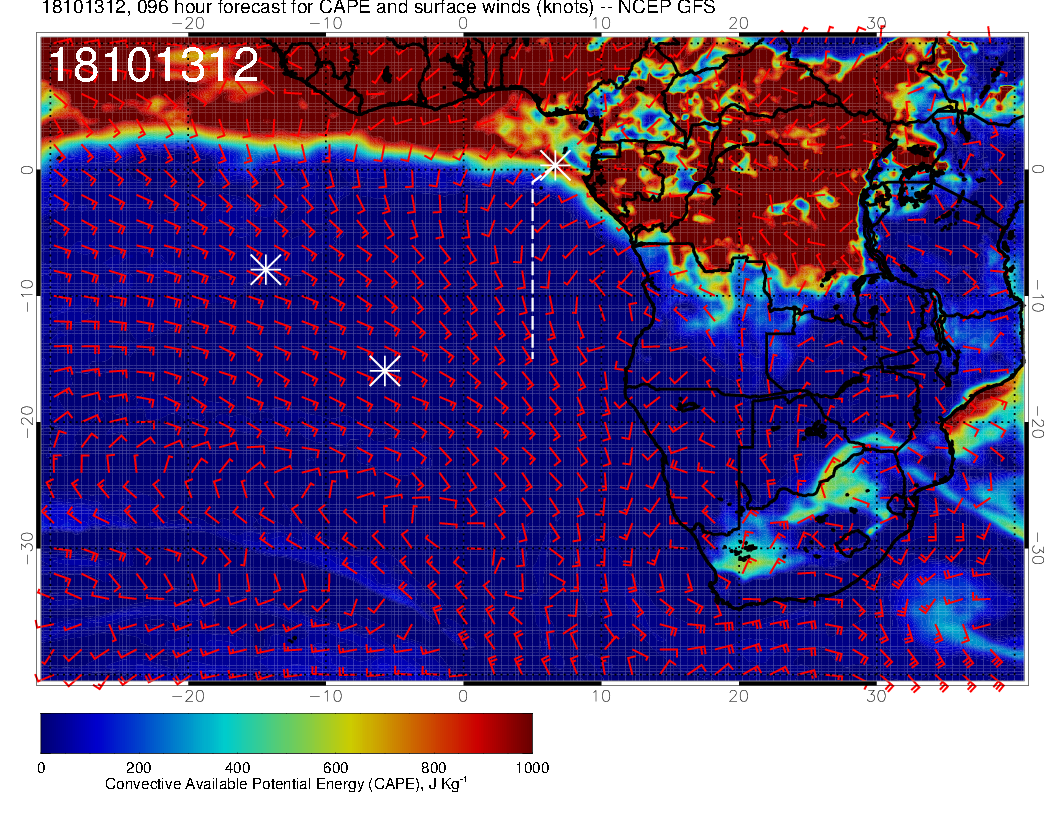Viewport: 1056px width, 816px height.
Task: Click the '-30' latitude label on the left axis
Action: pyautogui.click(x=26, y=549)
